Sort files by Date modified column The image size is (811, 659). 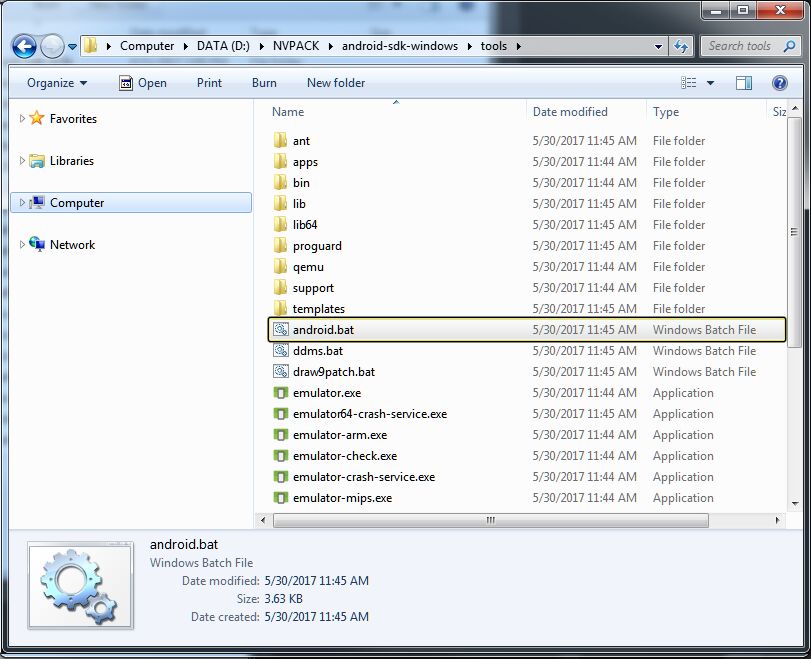(x=571, y=111)
